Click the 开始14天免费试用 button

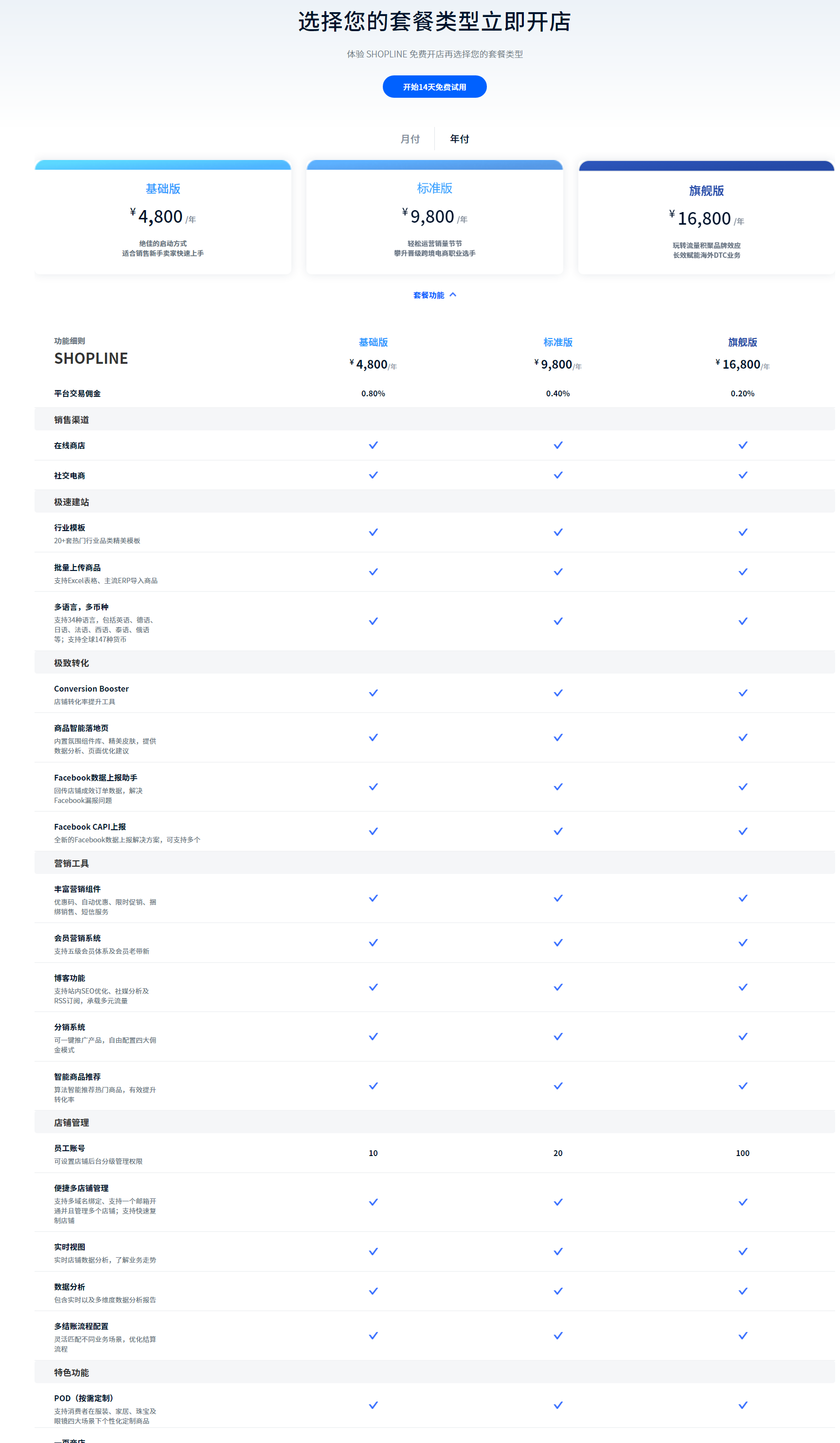(x=434, y=87)
